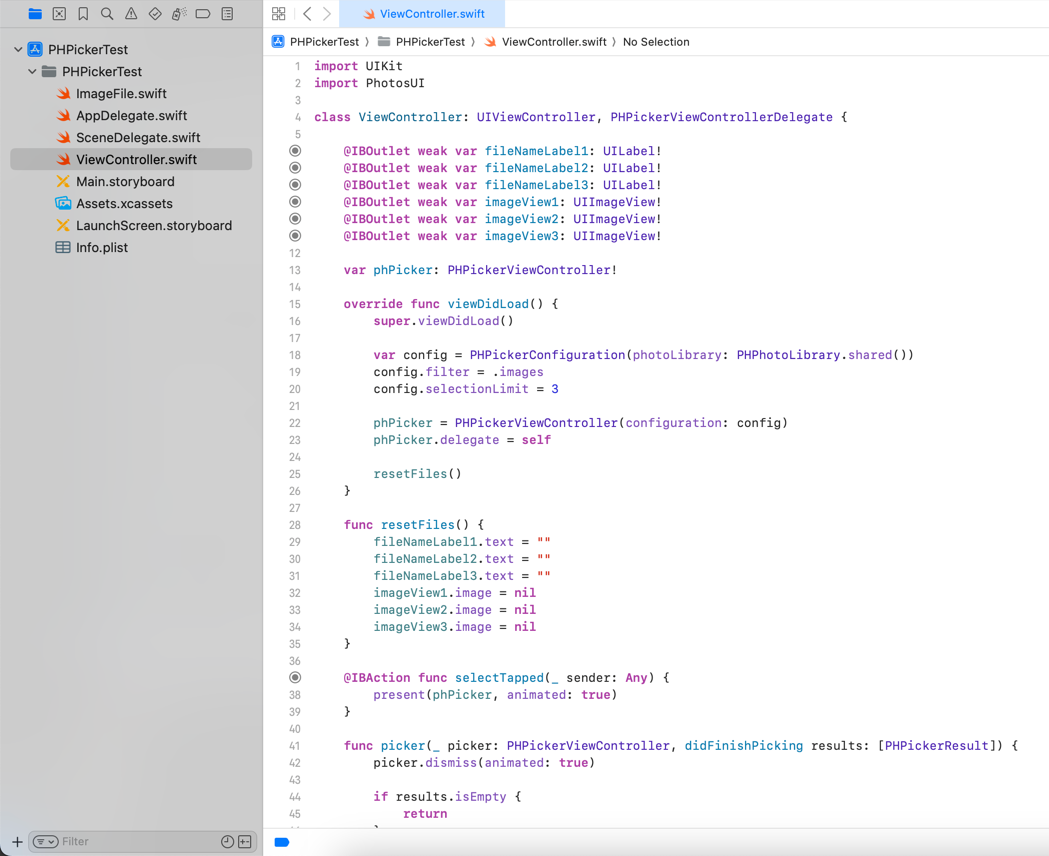1049x856 pixels.
Task: Open Main.storyboard in the navigator
Action: click(125, 182)
